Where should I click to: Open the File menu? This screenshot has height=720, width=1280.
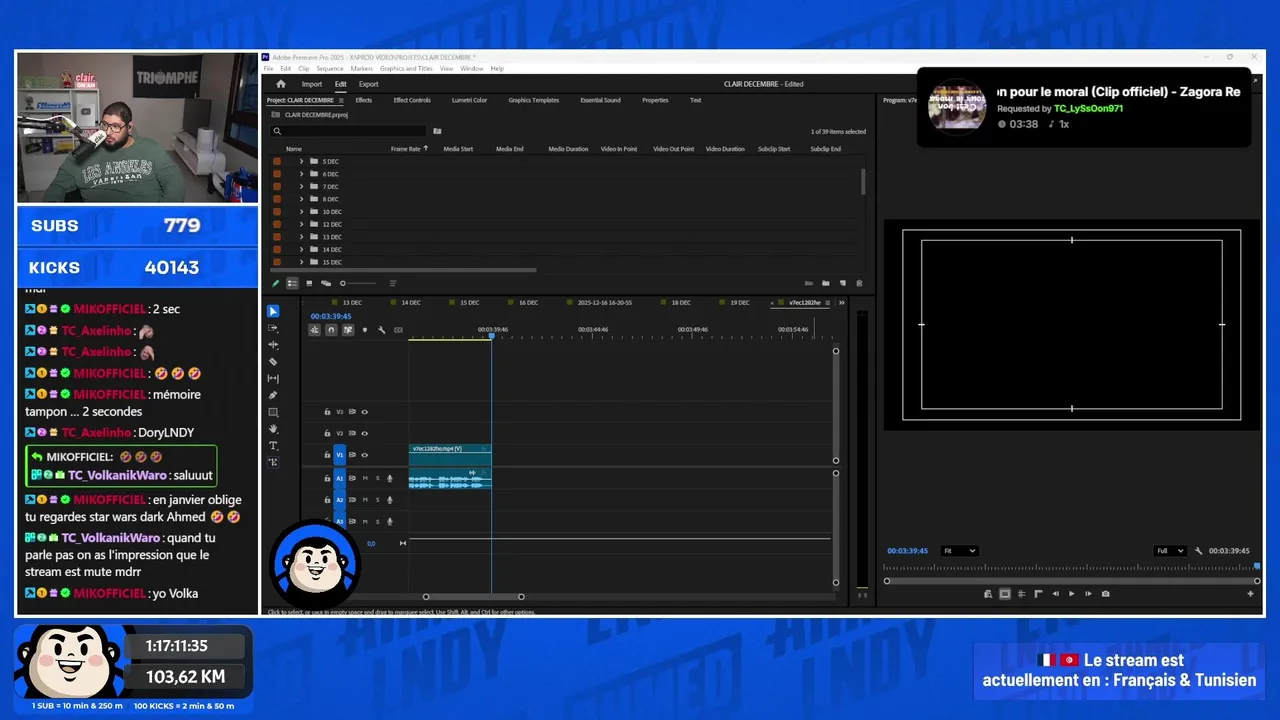[268, 69]
